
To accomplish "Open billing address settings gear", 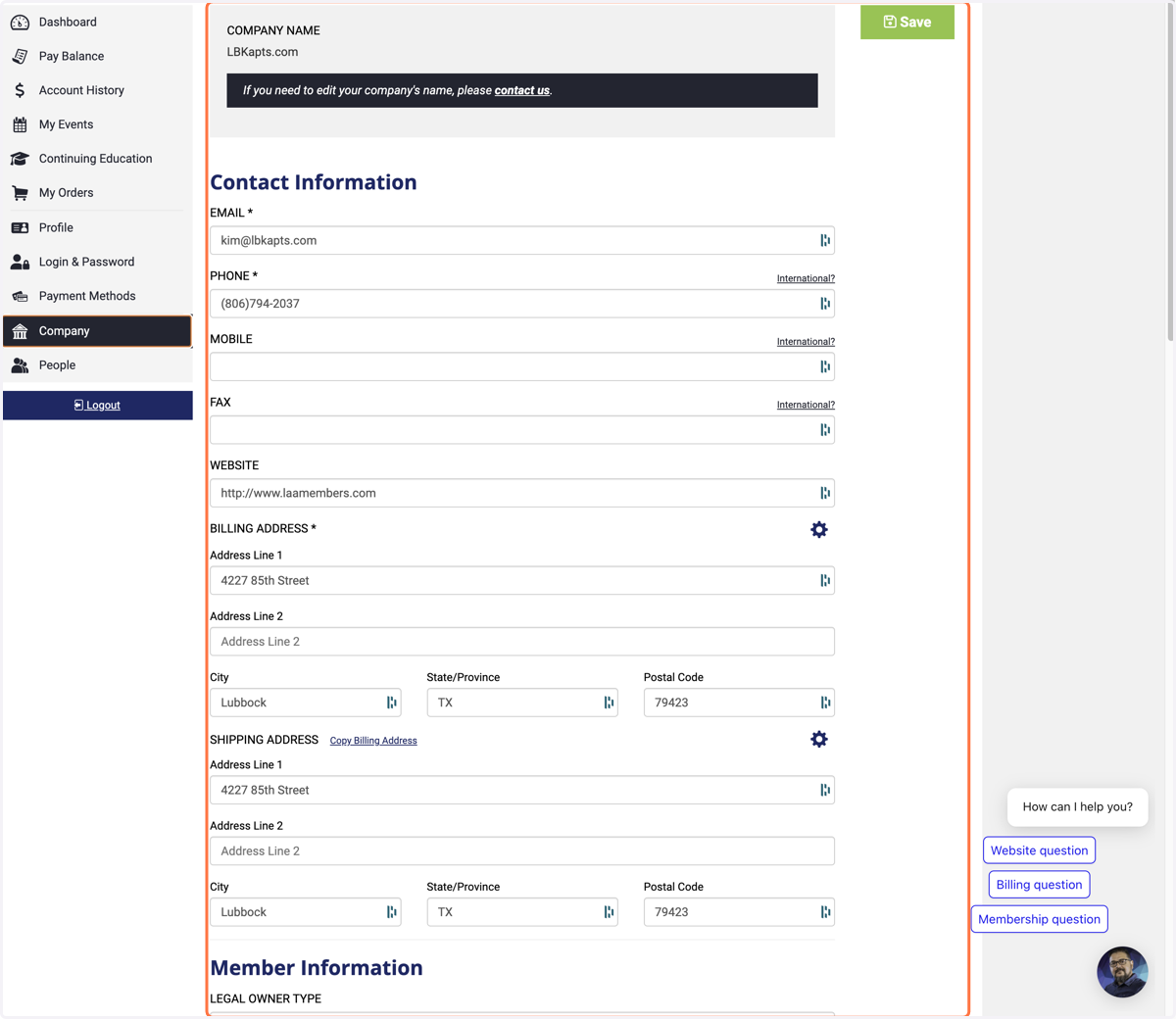I will pos(819,530).
